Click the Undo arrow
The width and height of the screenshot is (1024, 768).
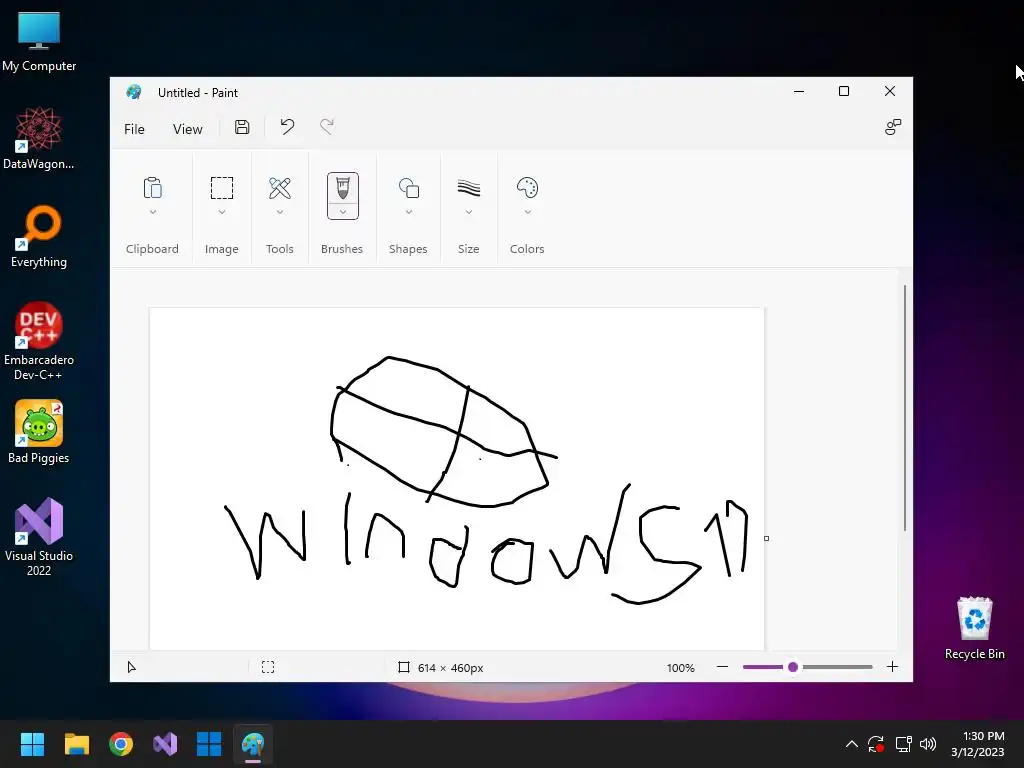(287, 127)
